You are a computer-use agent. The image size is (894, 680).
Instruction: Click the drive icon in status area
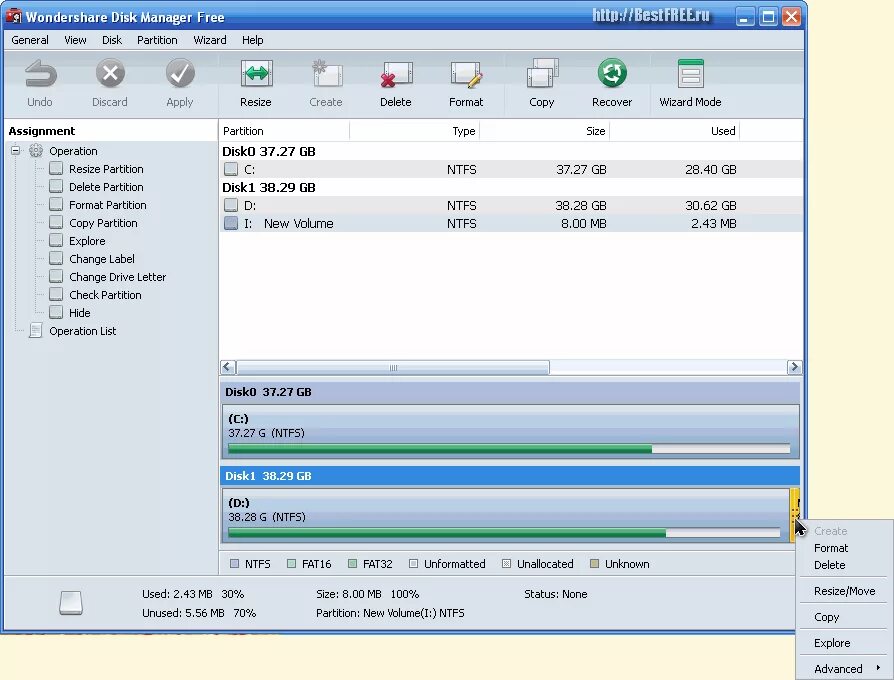tap(71, 602)
